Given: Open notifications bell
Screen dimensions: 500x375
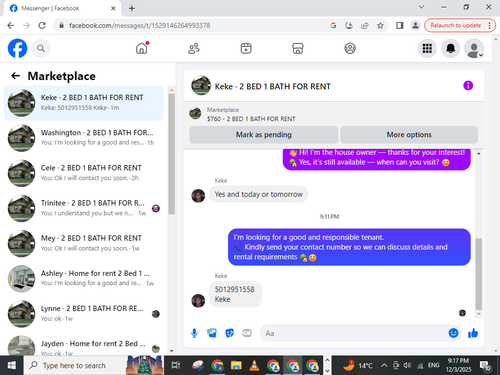Looking at the screenshot, I should 451,49.
